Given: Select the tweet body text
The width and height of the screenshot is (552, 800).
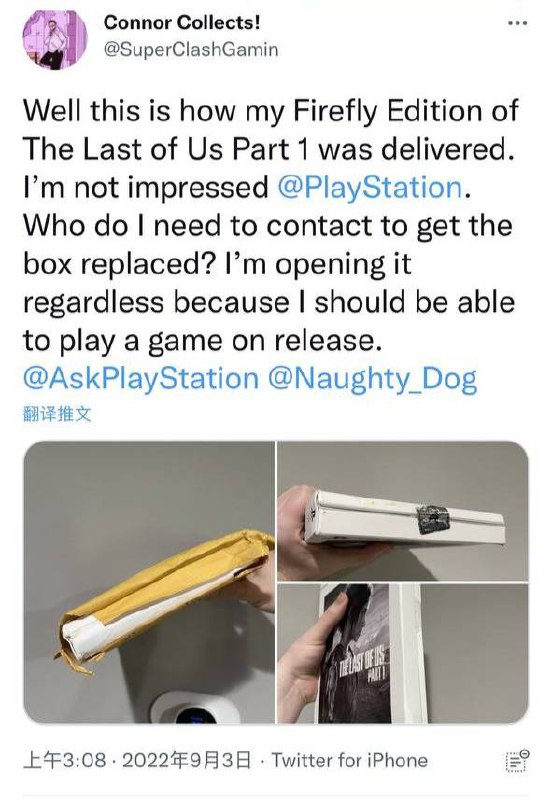Looking at the screenshot, I should point(270,245).
